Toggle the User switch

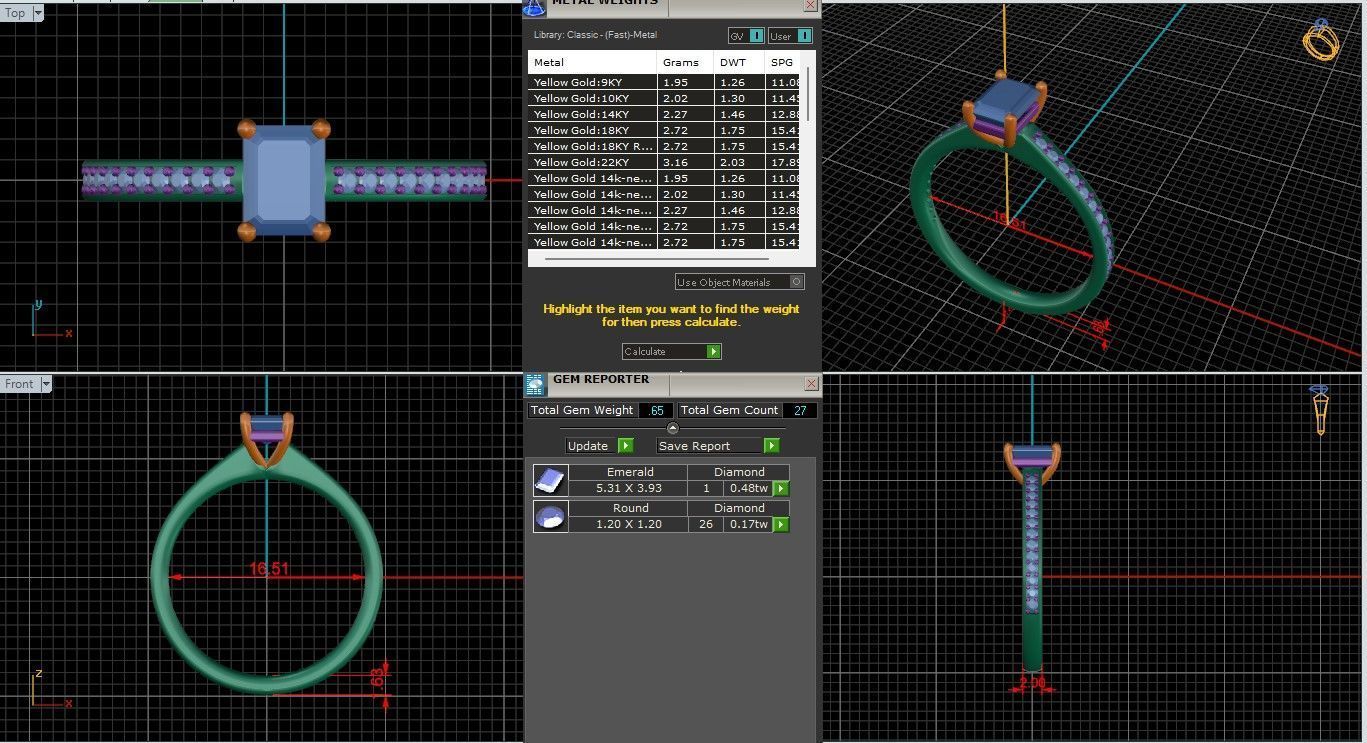790,36
